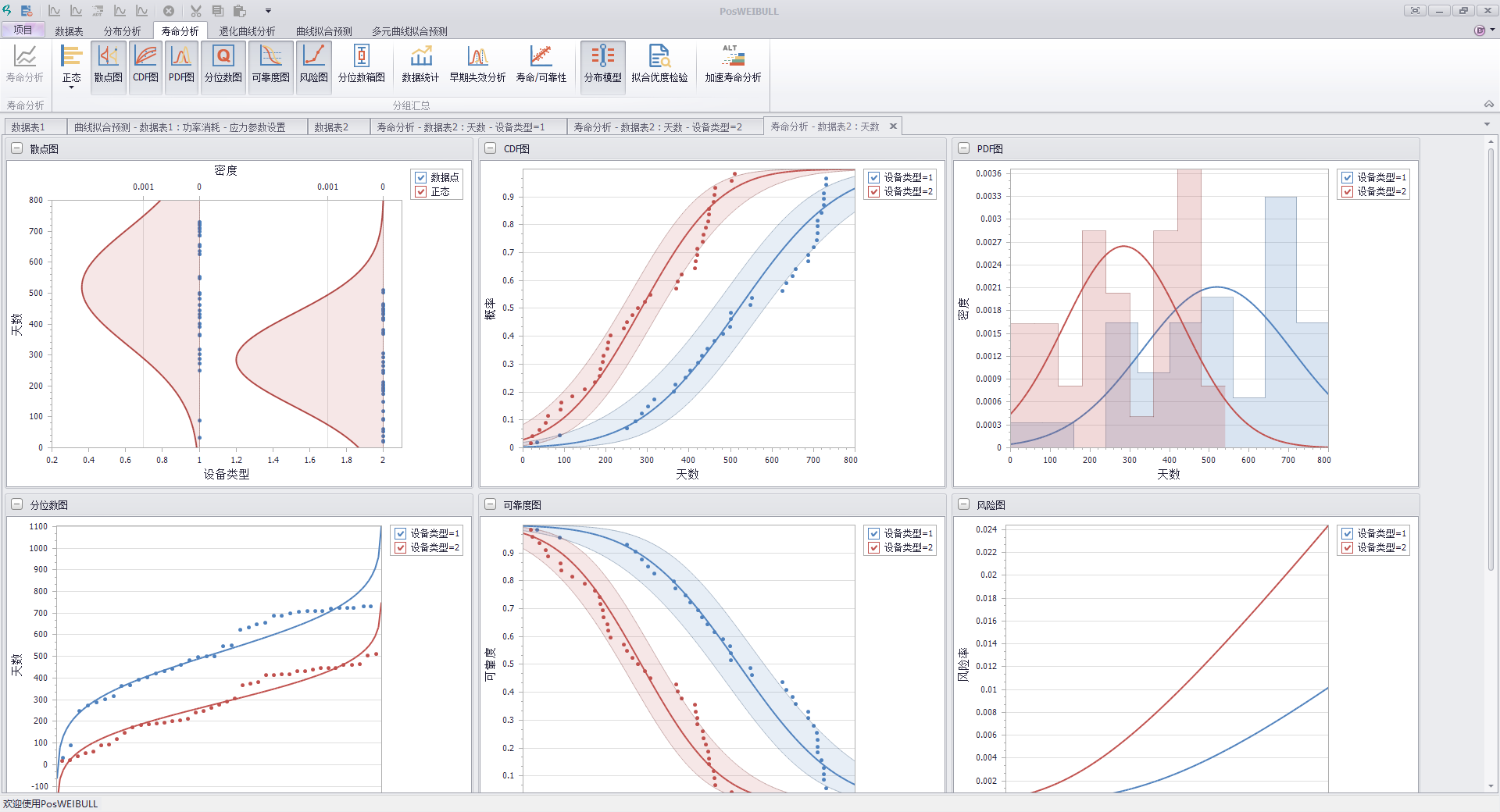Switch to the 曲线拟合预测 ribbon tab
The height and width of the screenshot is (812, 1500).
click(323, 31)
